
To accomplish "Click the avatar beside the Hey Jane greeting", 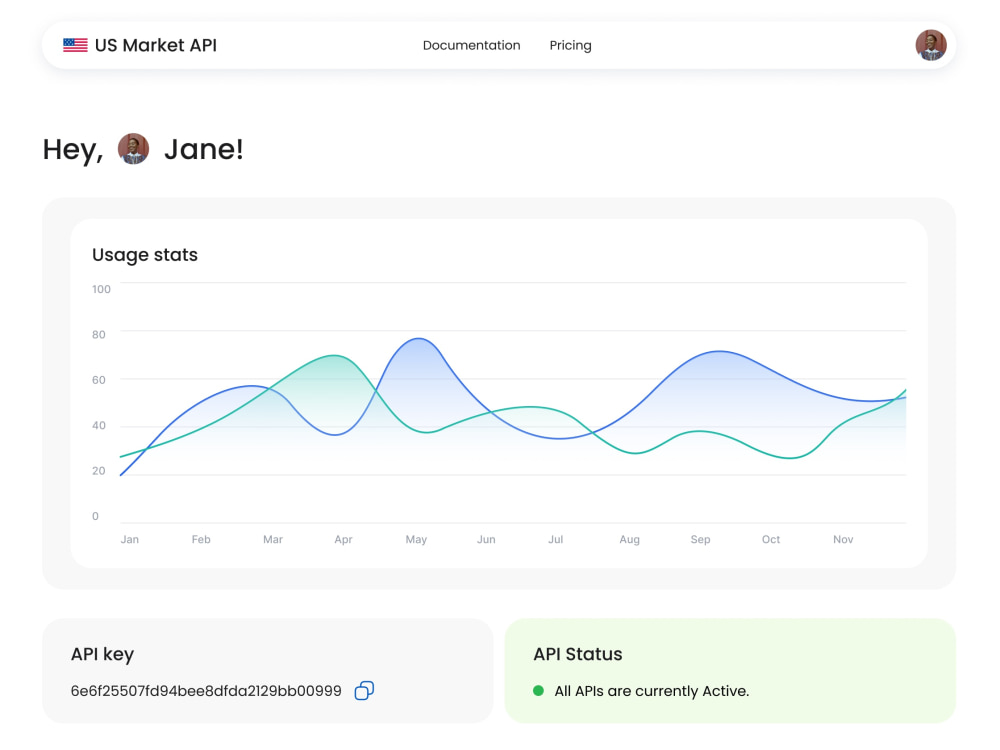I will [133, 149].
